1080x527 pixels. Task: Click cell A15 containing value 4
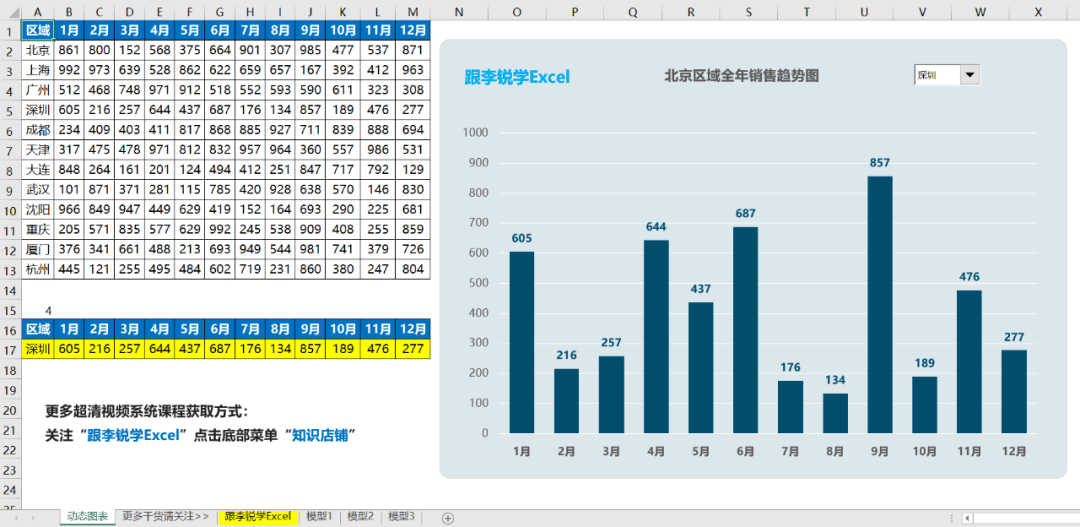coord(38,310)
